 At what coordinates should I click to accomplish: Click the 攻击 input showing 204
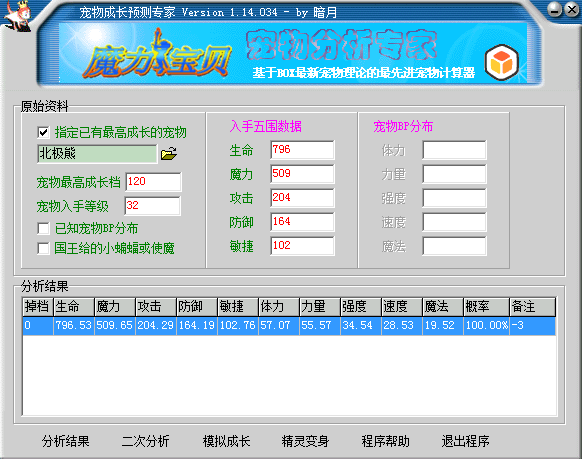302,198
